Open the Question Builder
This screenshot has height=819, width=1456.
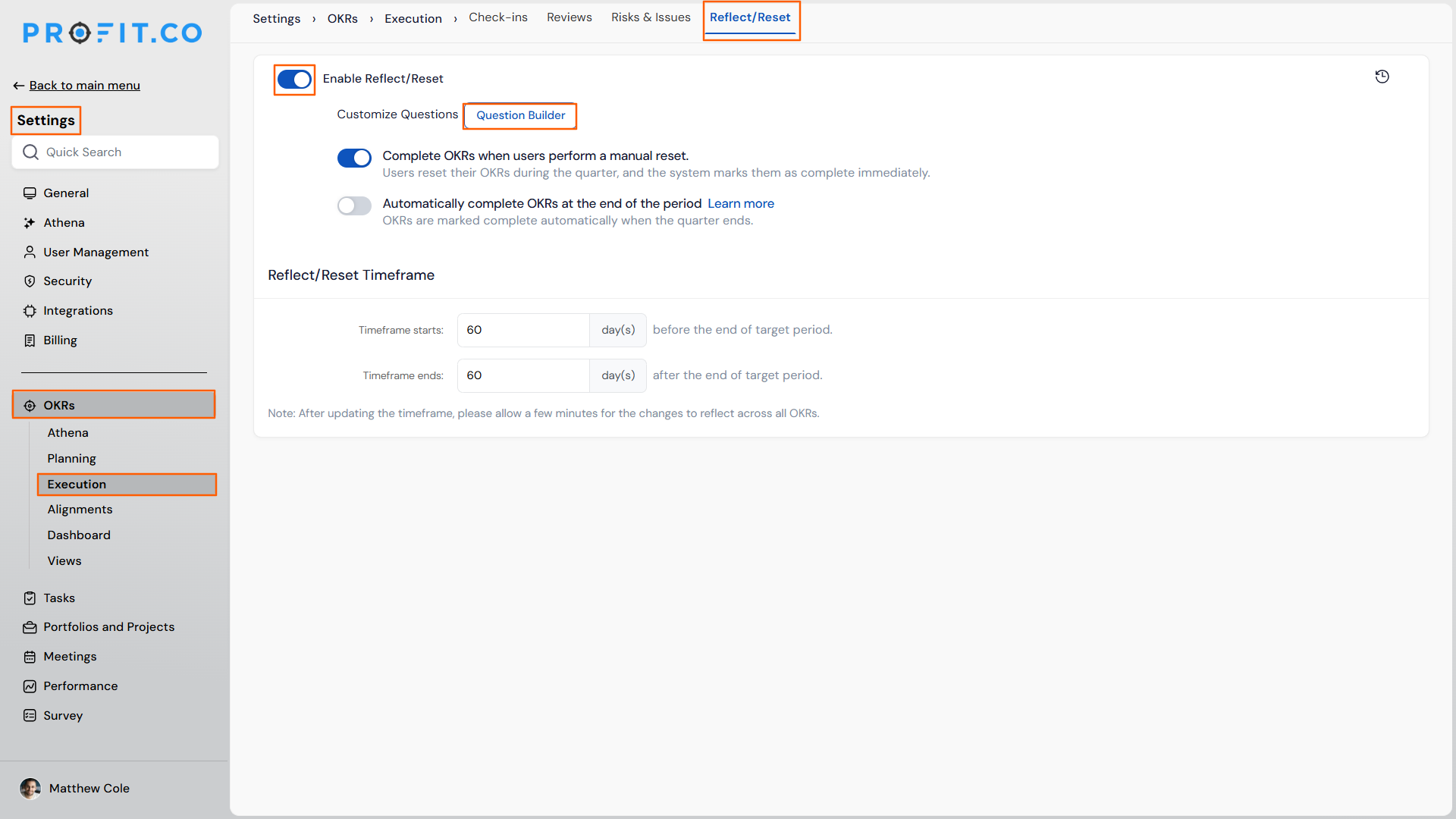[x=520, y=115]
